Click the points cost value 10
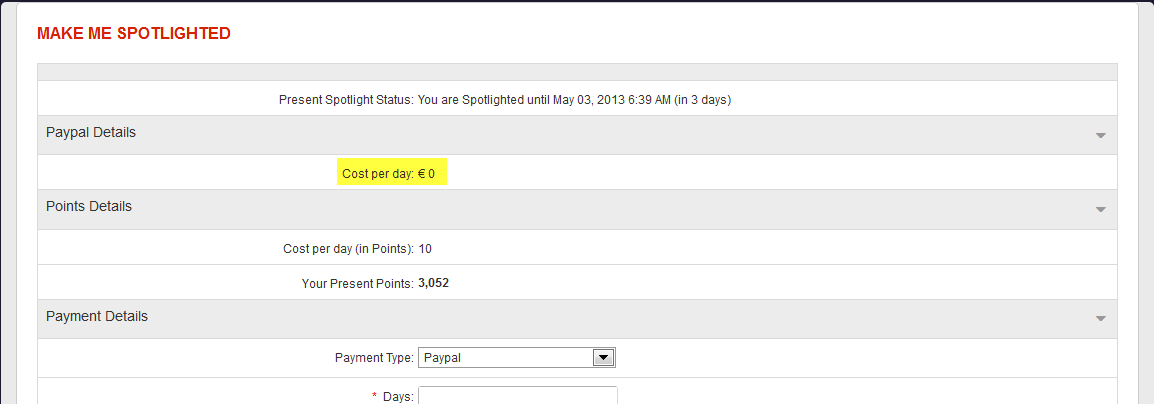1154x404 pixels. (x=425, y=249)
